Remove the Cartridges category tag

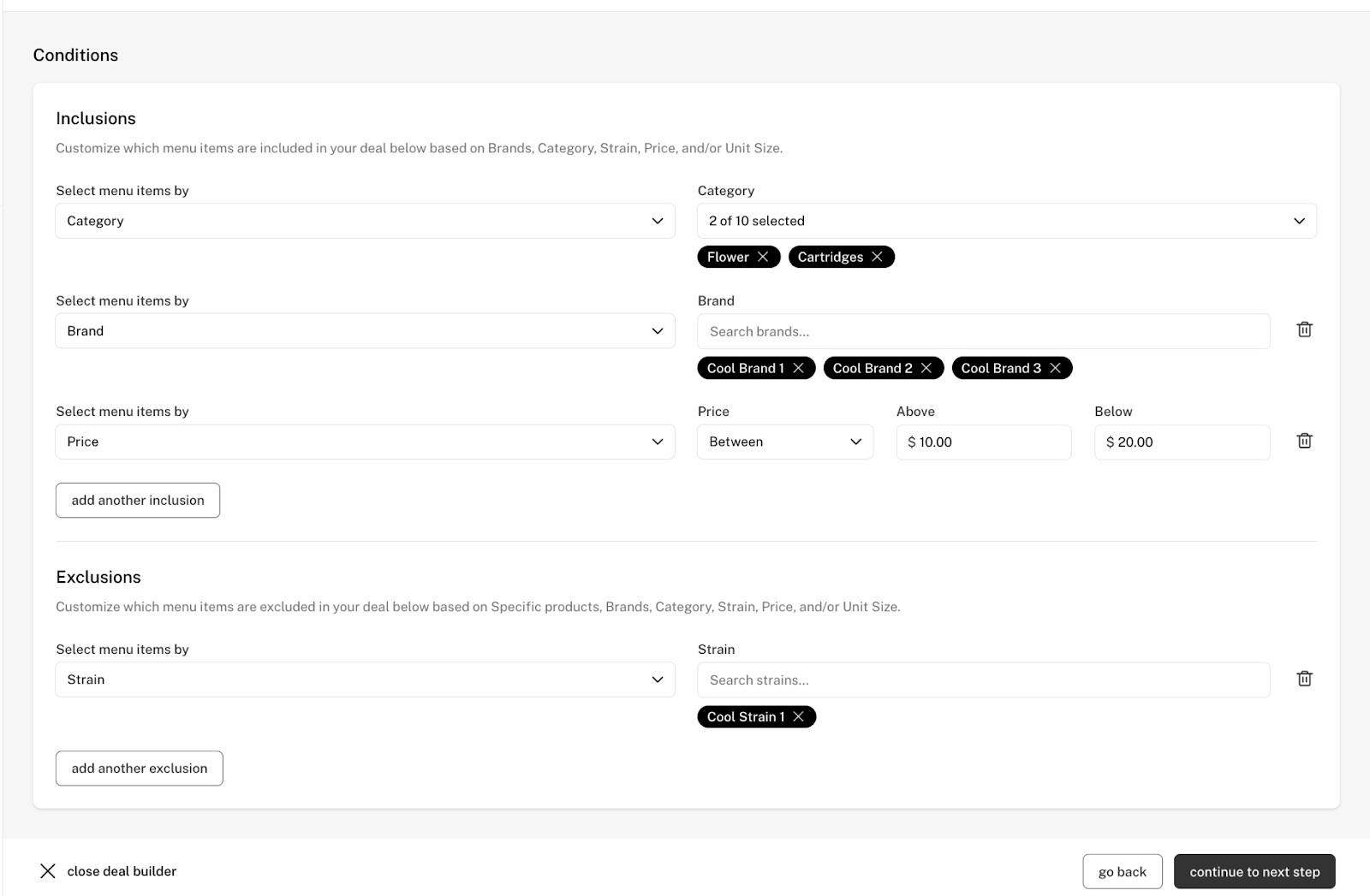(x=877, y=257)
